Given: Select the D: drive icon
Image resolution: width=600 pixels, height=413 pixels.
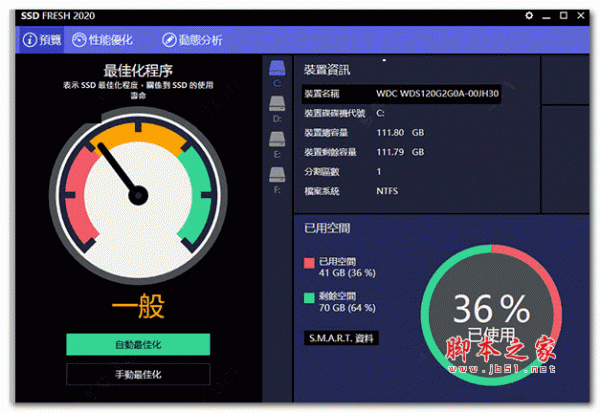Looking at the screenshot, I should [277, 104].
